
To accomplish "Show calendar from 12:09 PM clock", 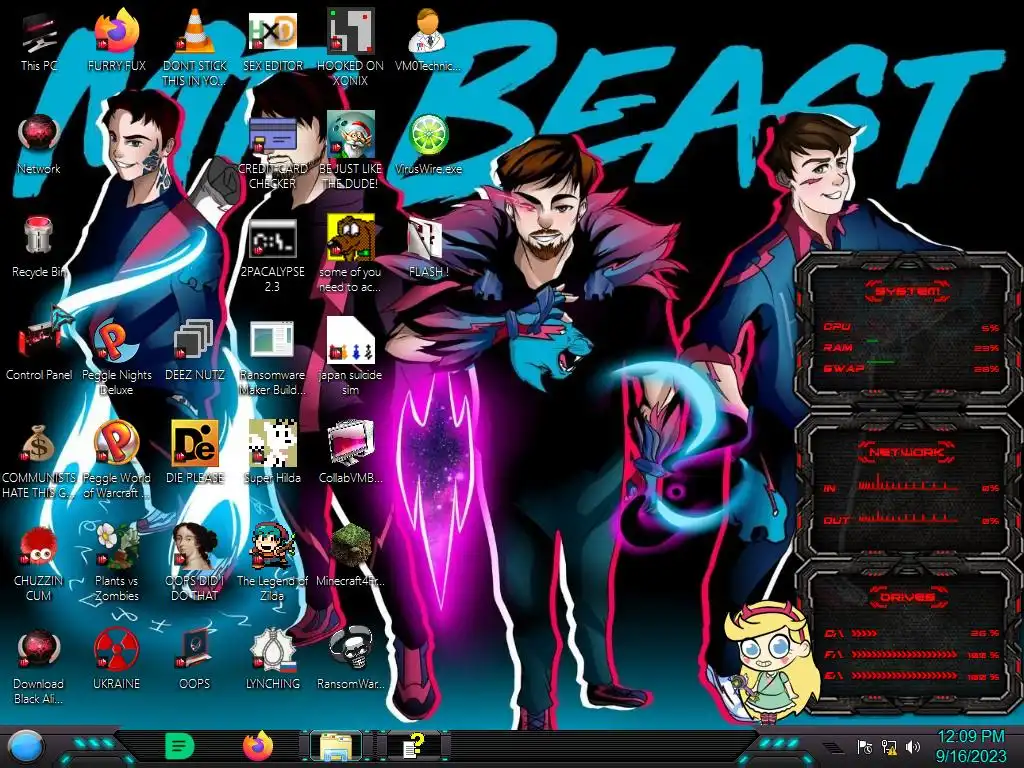I will [x=970, y=746].
